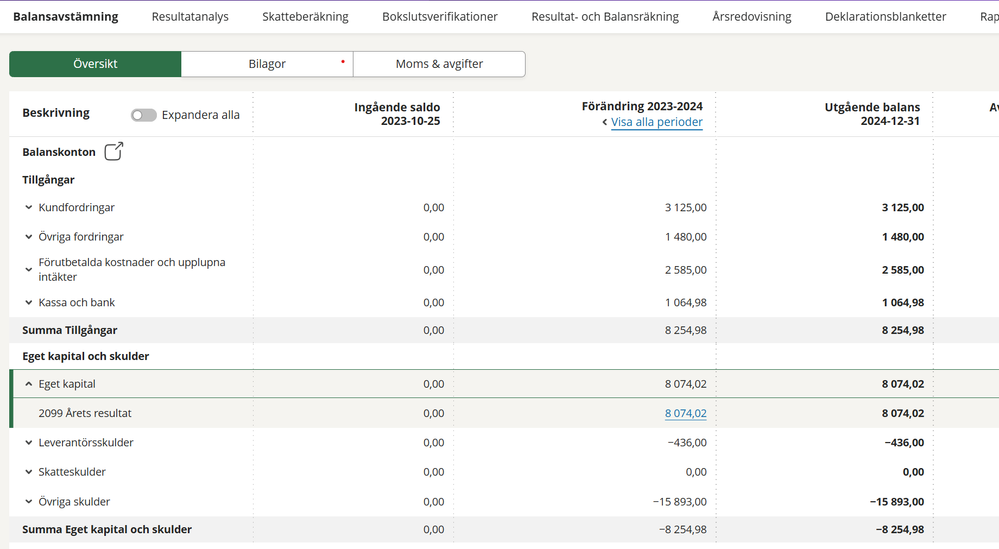999x549 pixels.
Task: Switch to the Bilagor tab
Action: pos(267,64)
